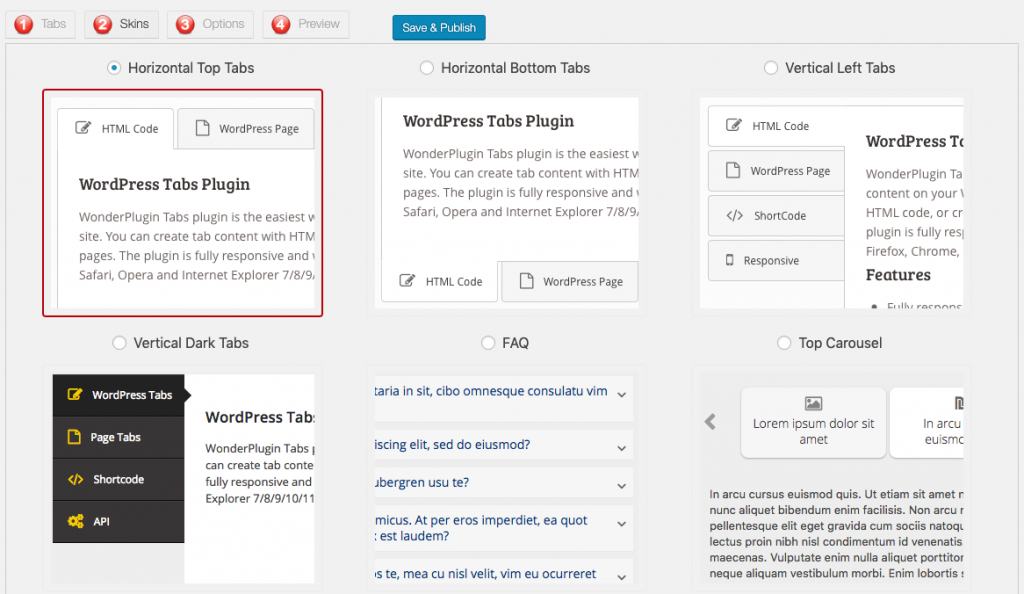This screenshot has height=594, width=1024.
Task: Click the WordPress Page document icon
Action: [x=203, y=128]
